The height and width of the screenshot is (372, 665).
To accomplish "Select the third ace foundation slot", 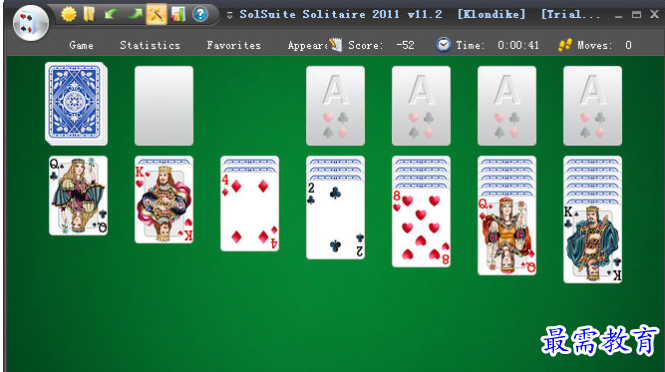I will pyautogui.click(x=507, y=106).
